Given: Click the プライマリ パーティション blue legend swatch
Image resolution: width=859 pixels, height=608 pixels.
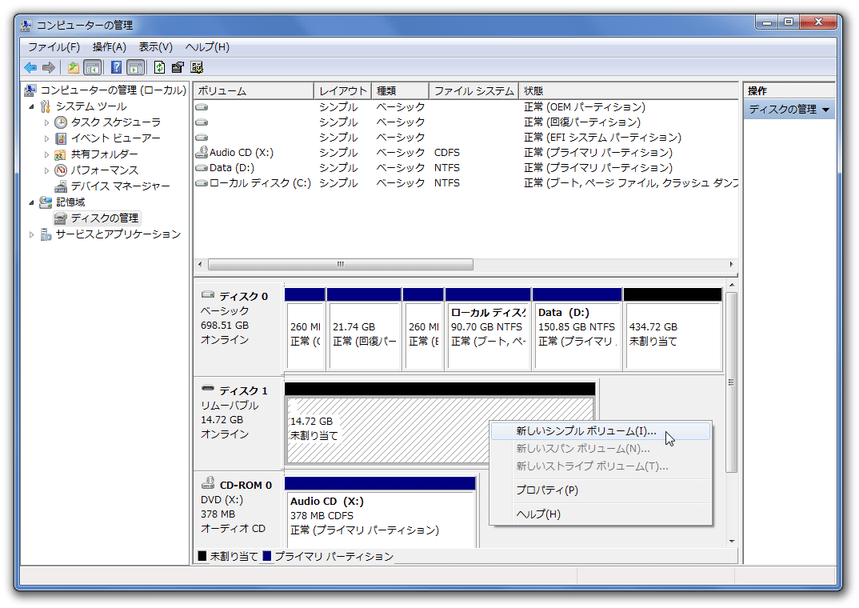Looking at the screenshot, I should 267,557.
